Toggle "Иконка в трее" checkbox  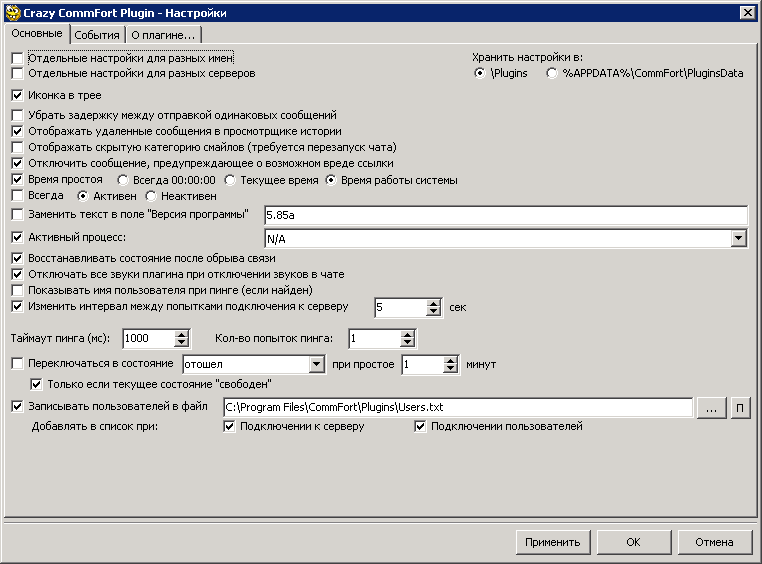16,95
